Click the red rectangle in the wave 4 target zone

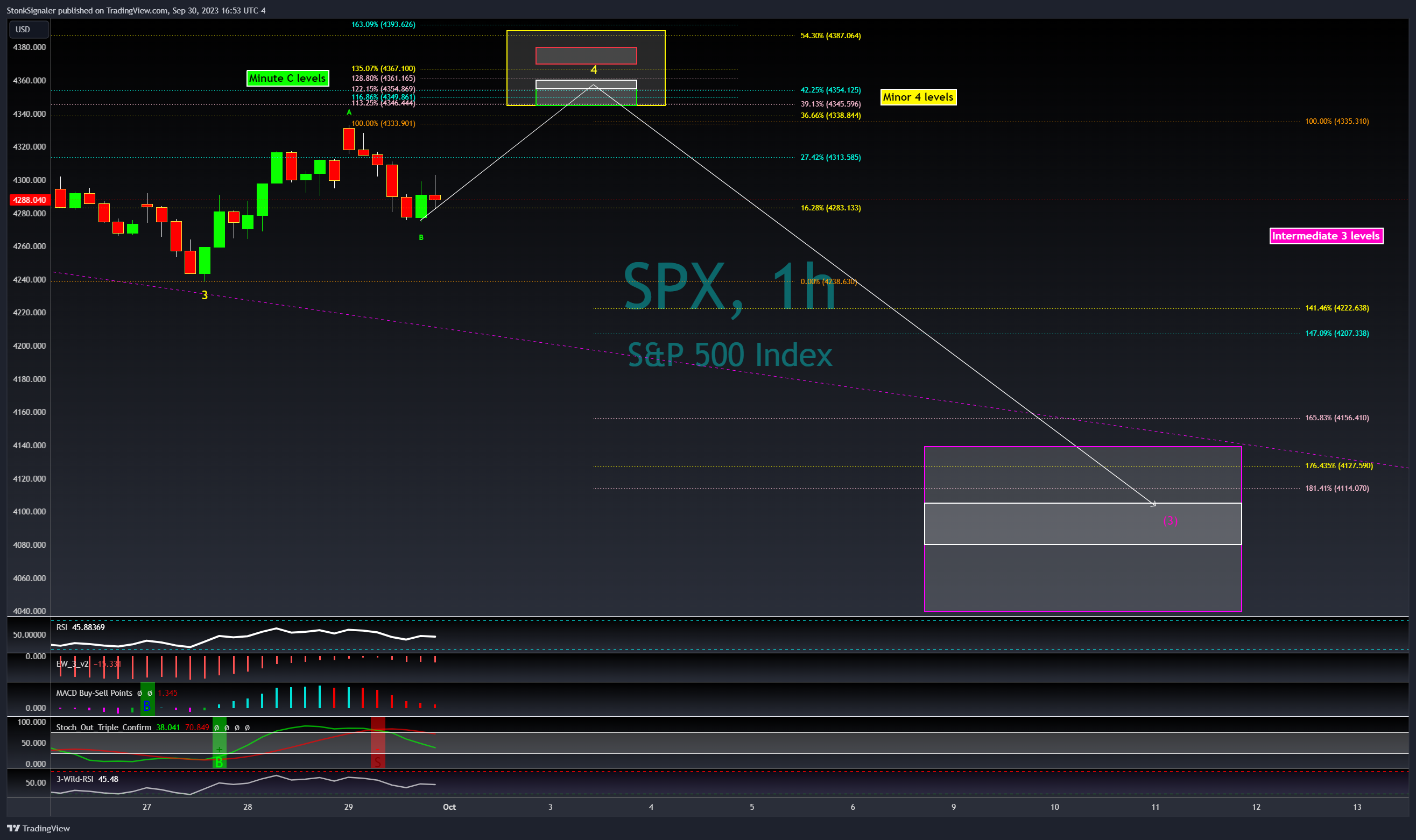[x=586, y=55]
